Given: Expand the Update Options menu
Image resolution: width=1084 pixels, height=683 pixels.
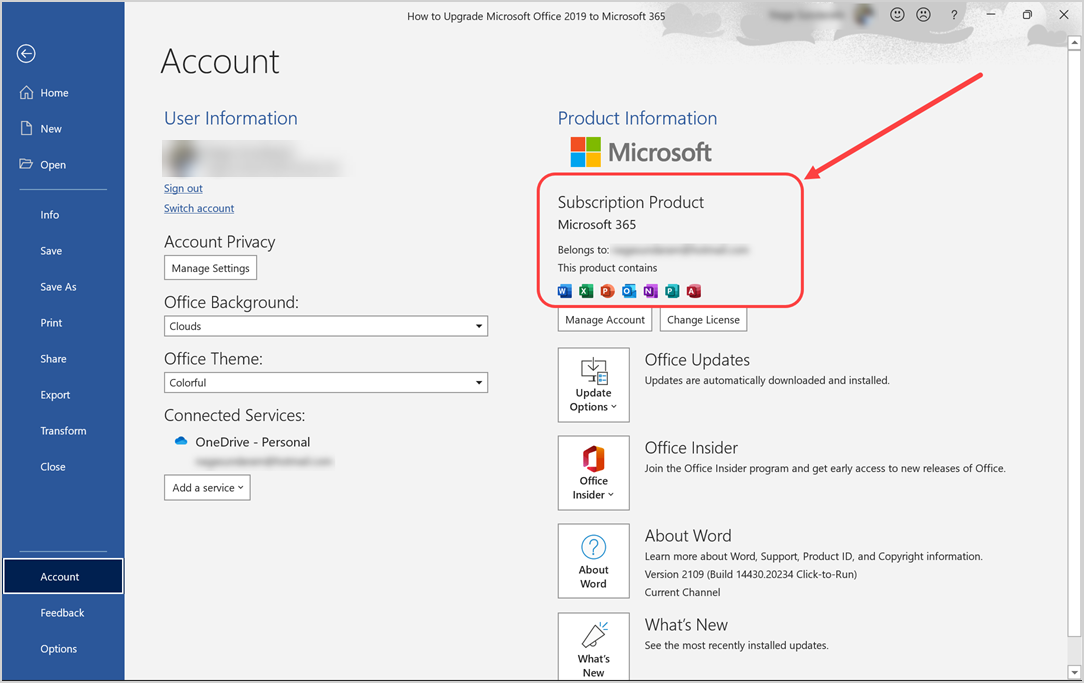Looking at the screenshot, I should [x=594, y=385].
